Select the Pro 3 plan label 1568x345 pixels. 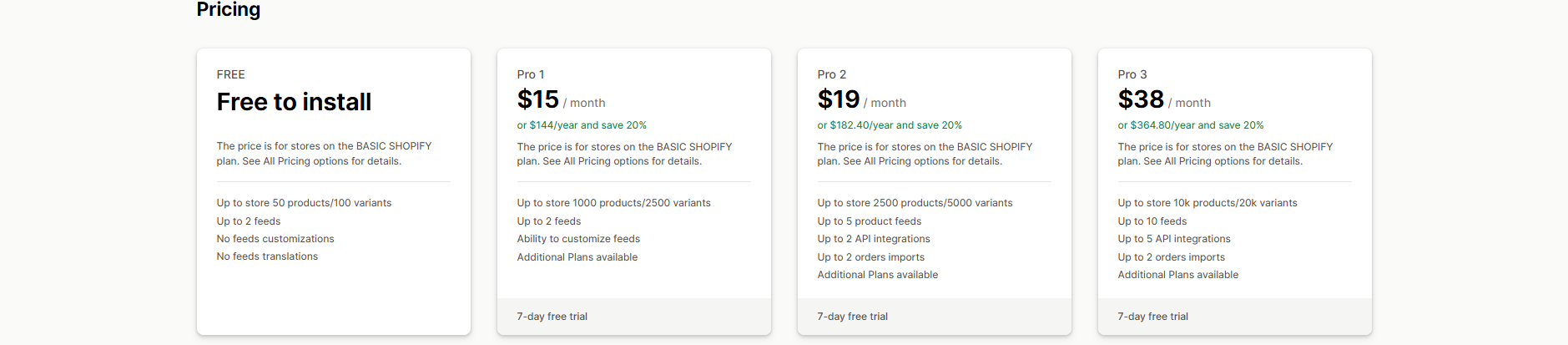[x=1132, y=74]
